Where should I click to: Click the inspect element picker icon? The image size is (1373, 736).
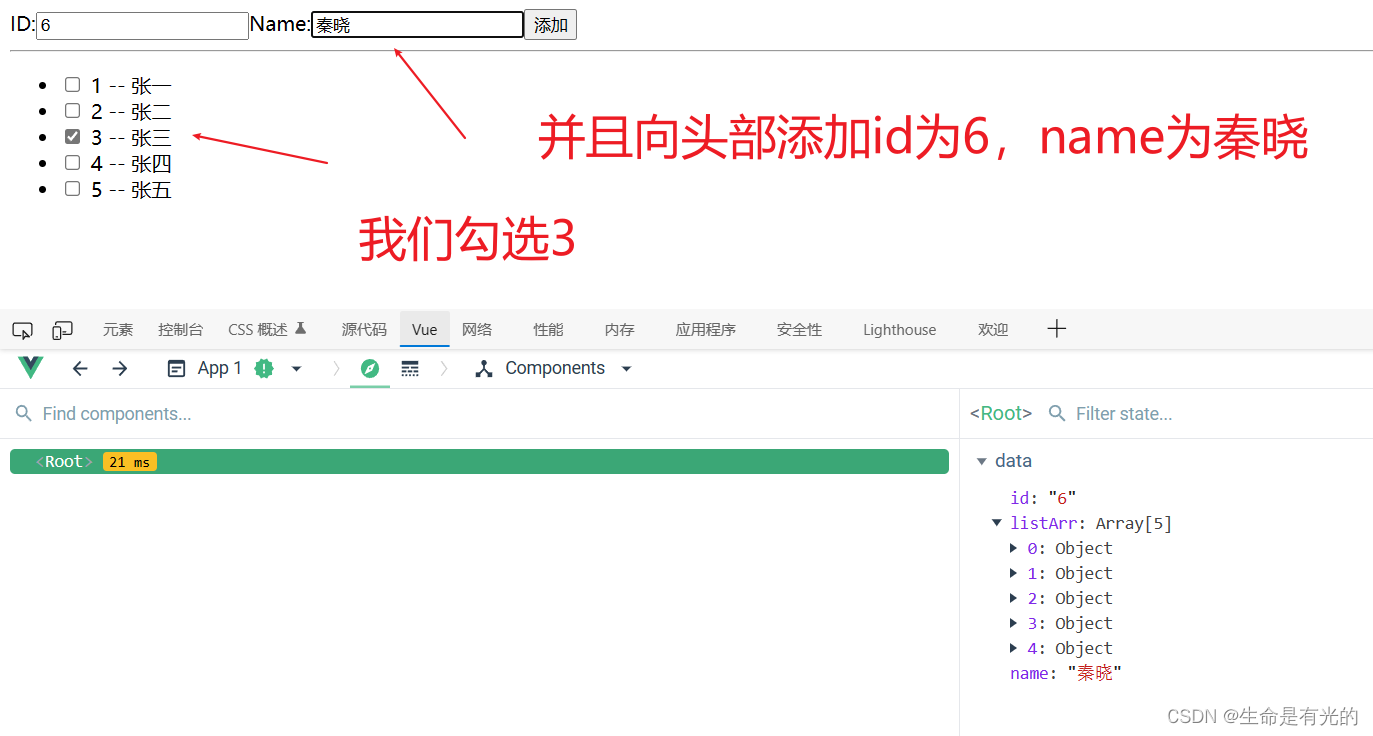point(22,330)
